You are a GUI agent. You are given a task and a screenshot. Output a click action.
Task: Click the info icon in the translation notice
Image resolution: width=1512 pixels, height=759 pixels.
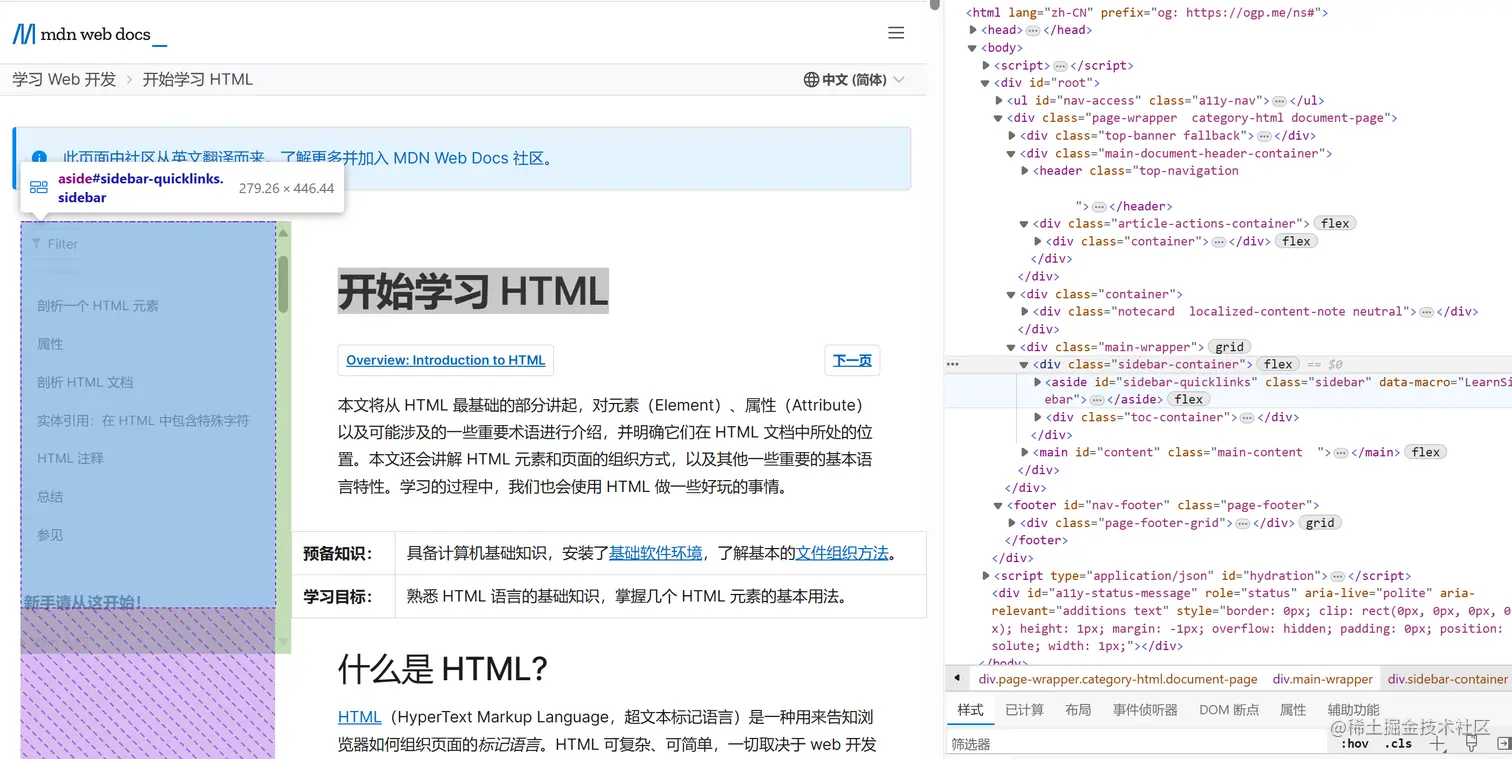[x=39, y=158]
